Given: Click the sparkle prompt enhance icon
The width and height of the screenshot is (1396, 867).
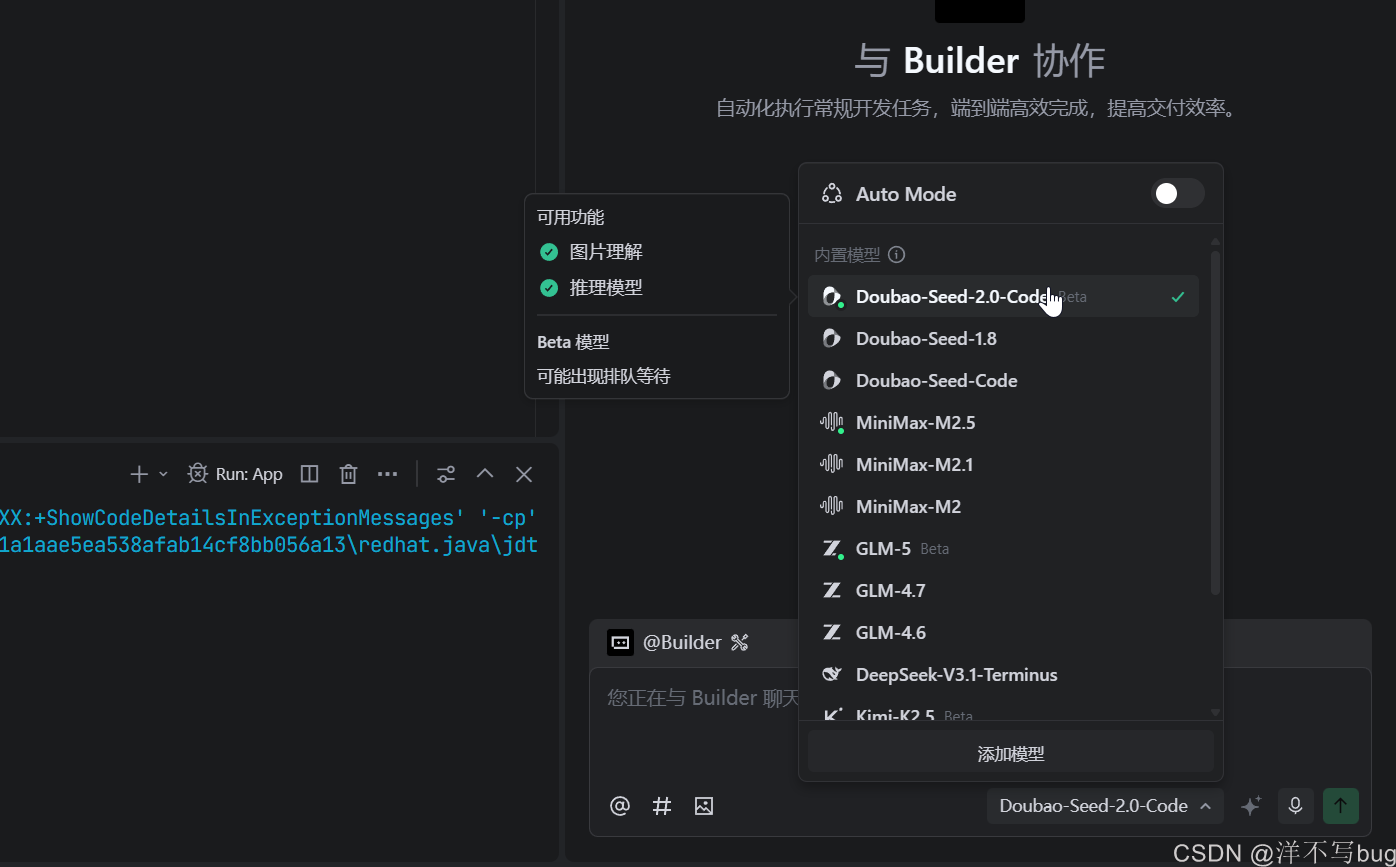Looking at the screenshot, I should [x=1251, y=806].
